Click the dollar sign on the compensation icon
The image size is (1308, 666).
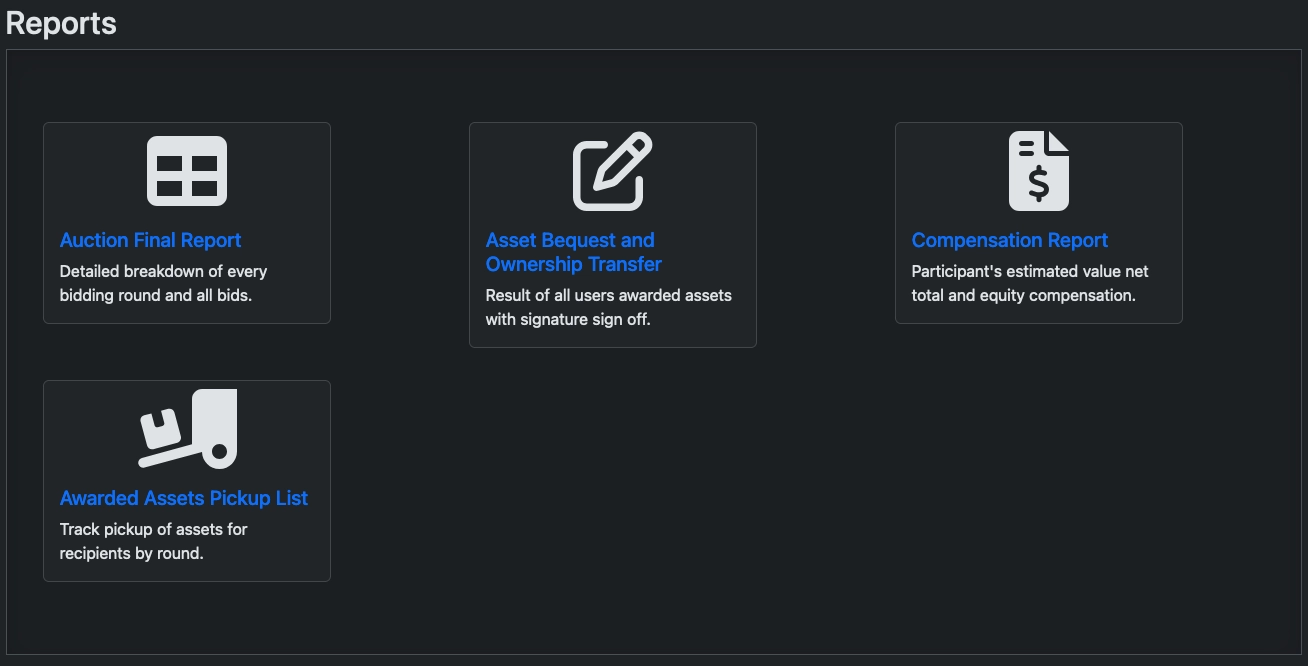pyautogui.click(x=1038, y=183)
